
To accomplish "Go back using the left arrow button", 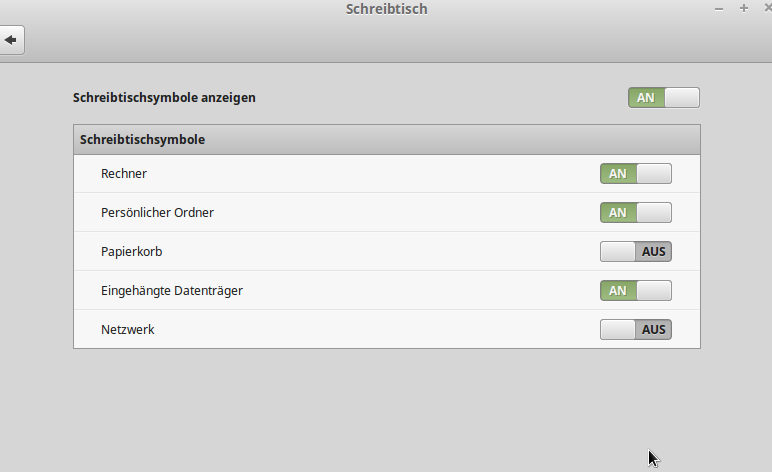I will pos(11,40).
